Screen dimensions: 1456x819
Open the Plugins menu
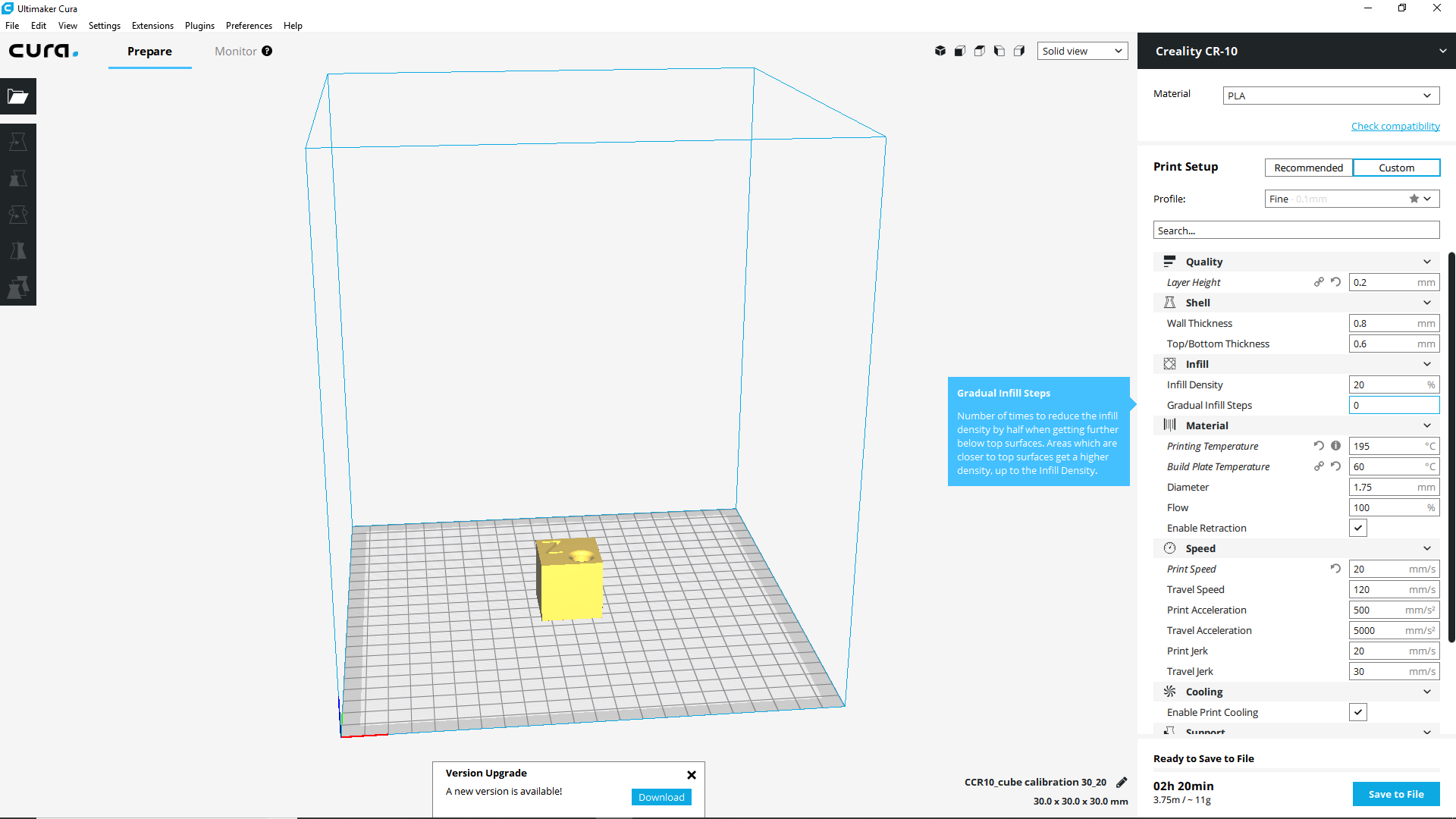[x=199, y=25]
